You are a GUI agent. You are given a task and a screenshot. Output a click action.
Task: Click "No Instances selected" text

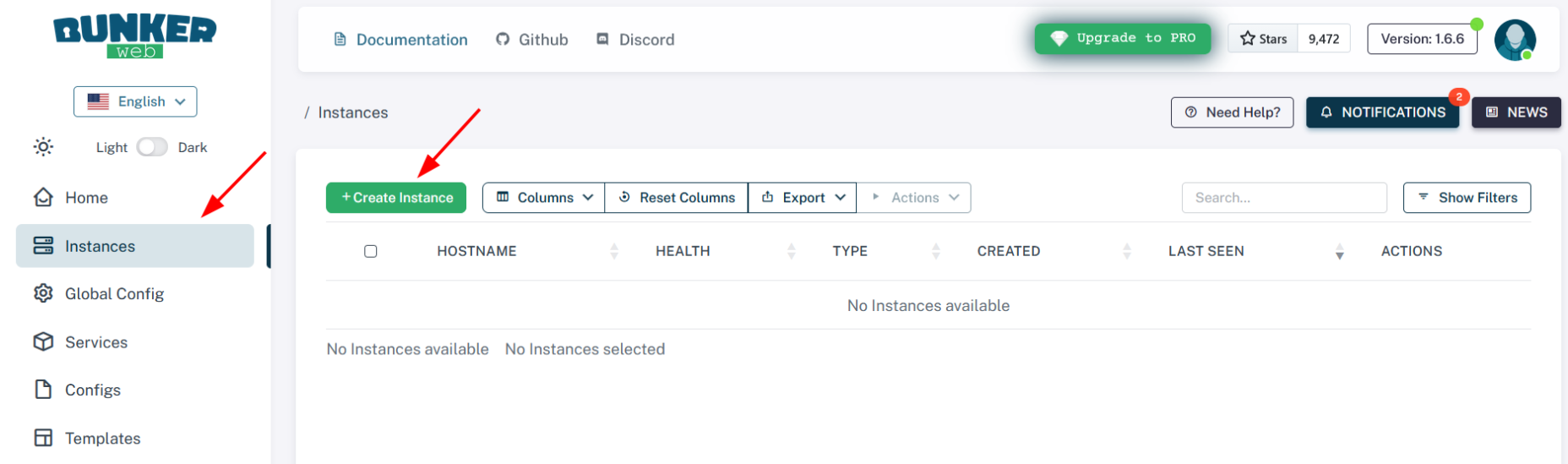(585, 349)
